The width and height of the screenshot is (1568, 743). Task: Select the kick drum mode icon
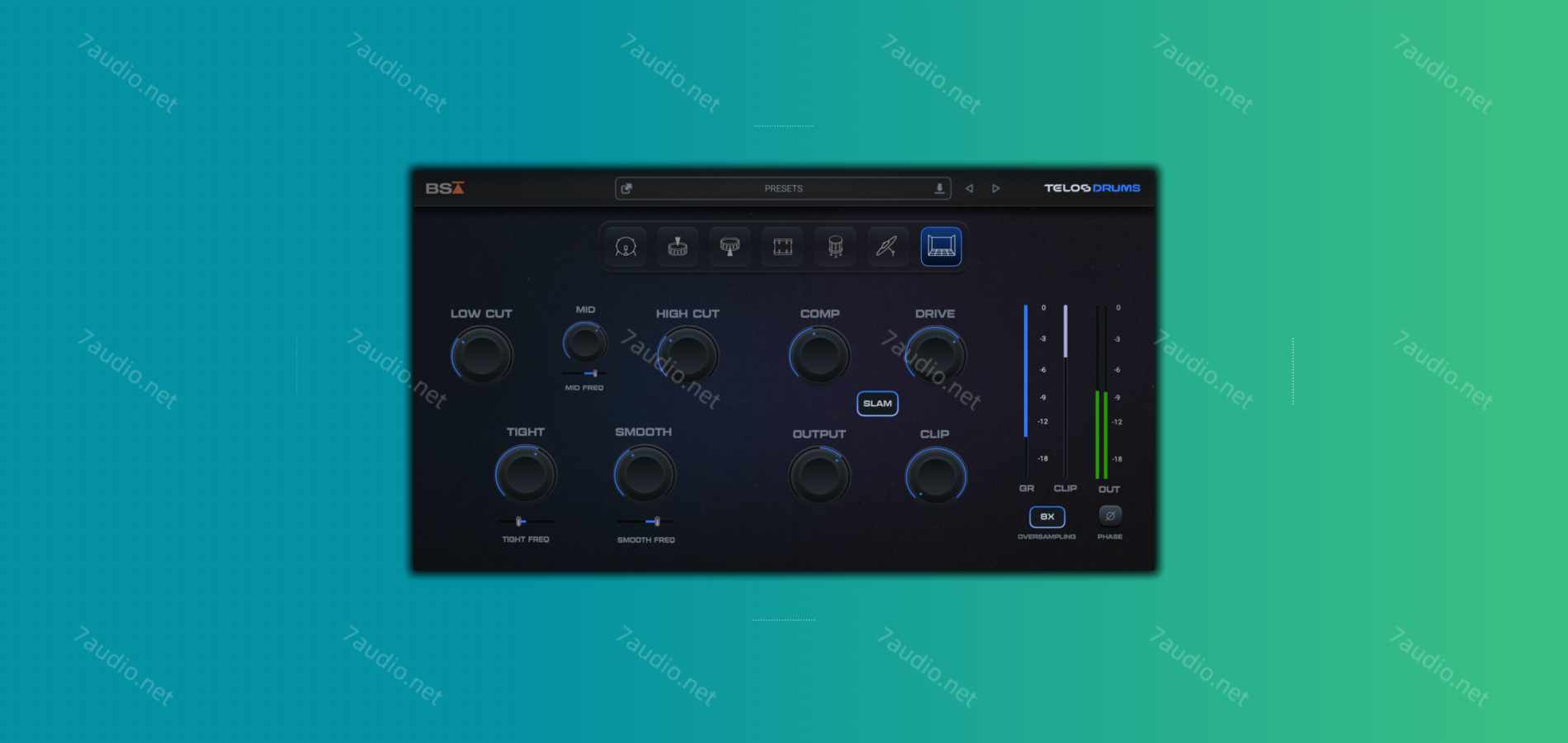click(626, 246)
